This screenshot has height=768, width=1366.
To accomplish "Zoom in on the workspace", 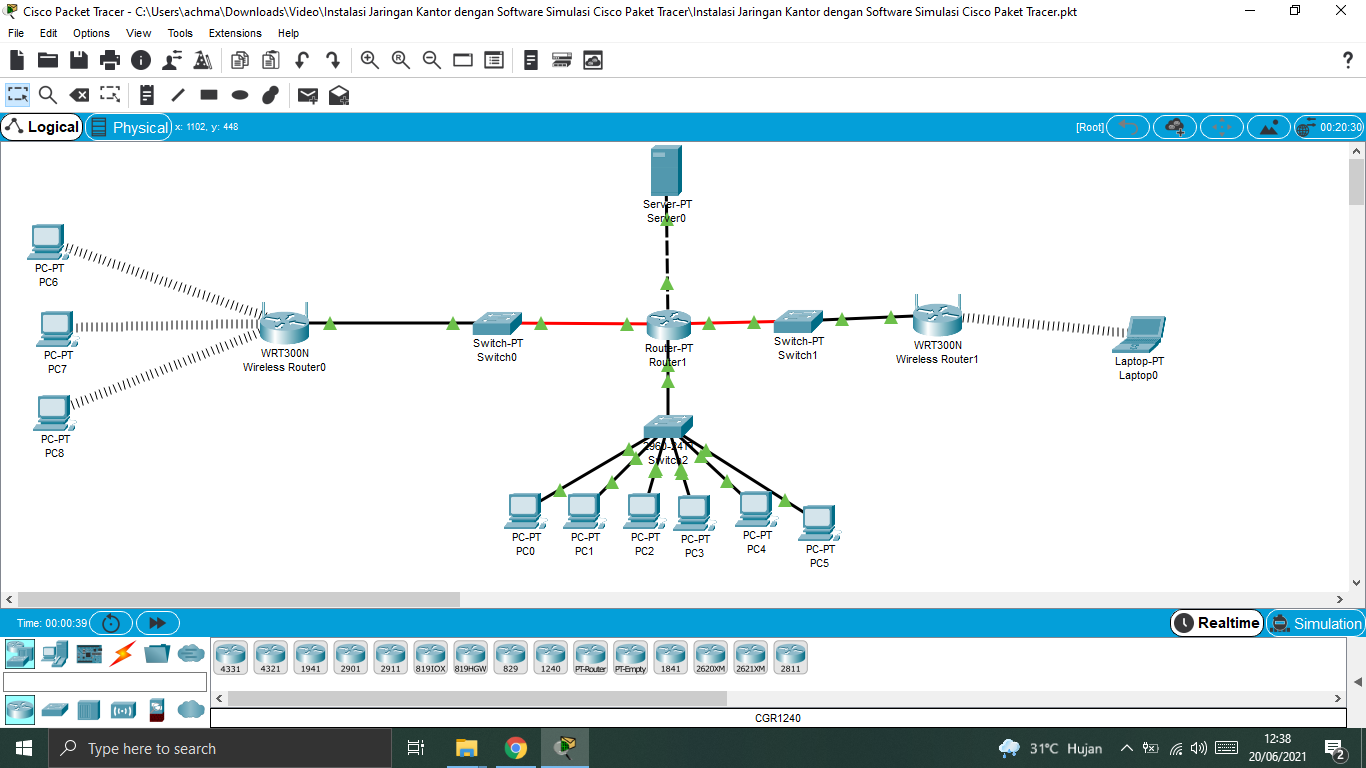I will (x=368, y=60).
